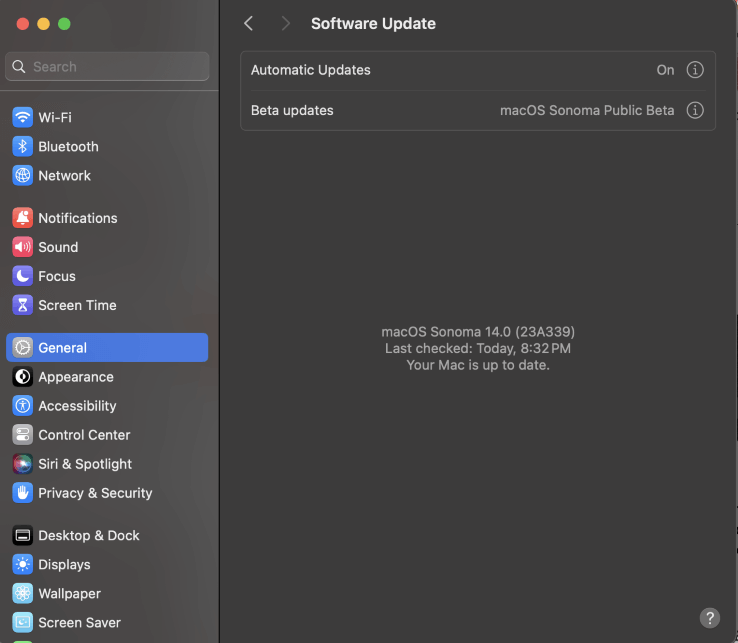738x643 pixels.
Task: Click 'Last checked: Today, 8:32 PM' text
Action: [x=478, y=348]
